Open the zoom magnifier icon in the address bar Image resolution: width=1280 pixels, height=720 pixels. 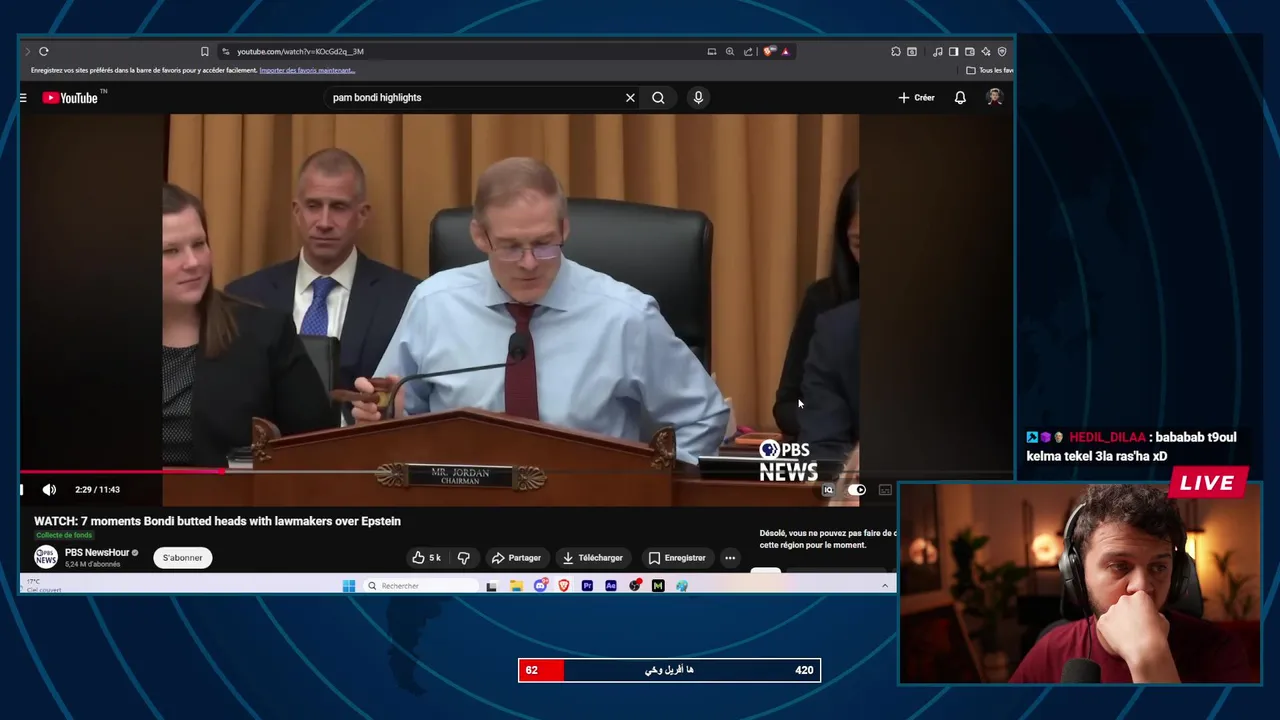click(730, 51)
